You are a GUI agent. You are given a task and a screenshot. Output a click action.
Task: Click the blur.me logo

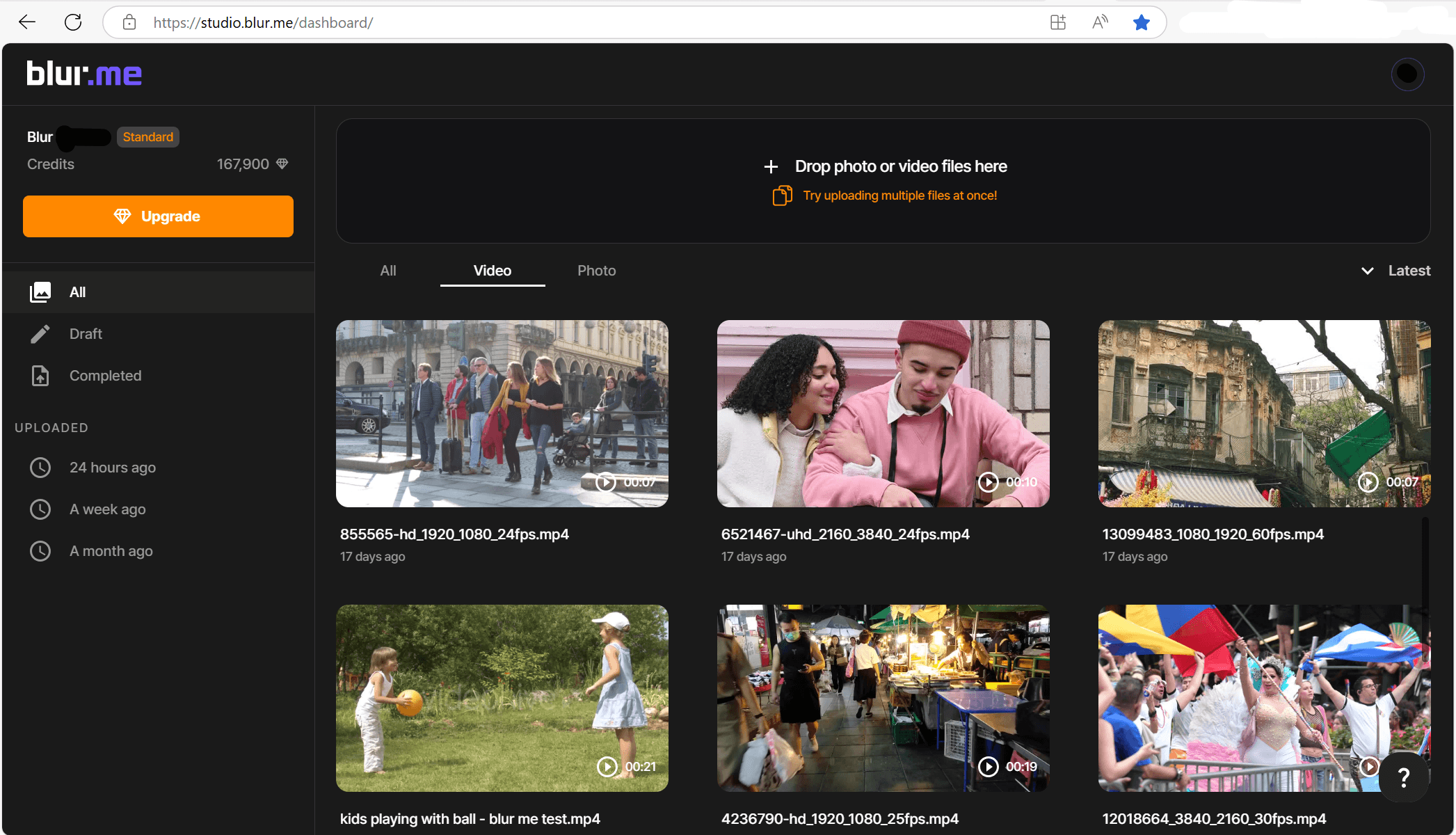84,74
